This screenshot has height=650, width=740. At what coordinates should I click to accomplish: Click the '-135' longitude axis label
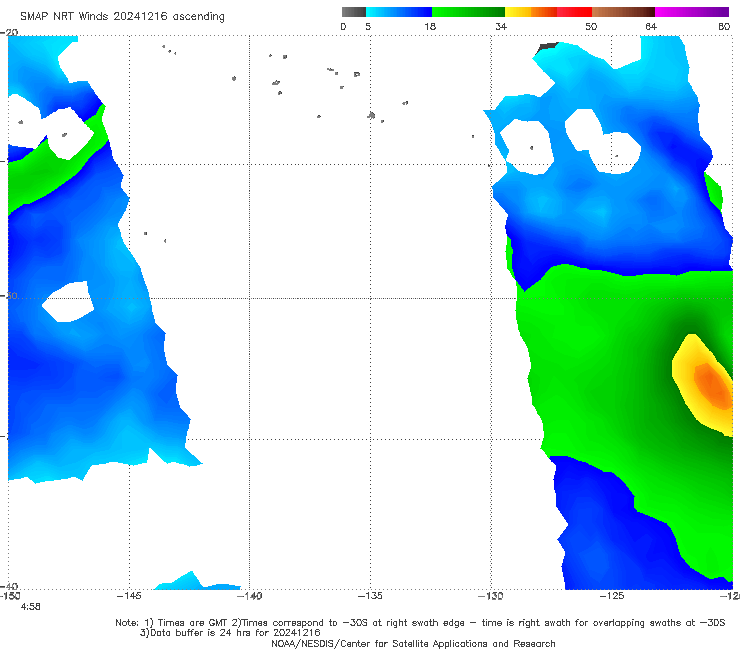(x=370, y=596)
